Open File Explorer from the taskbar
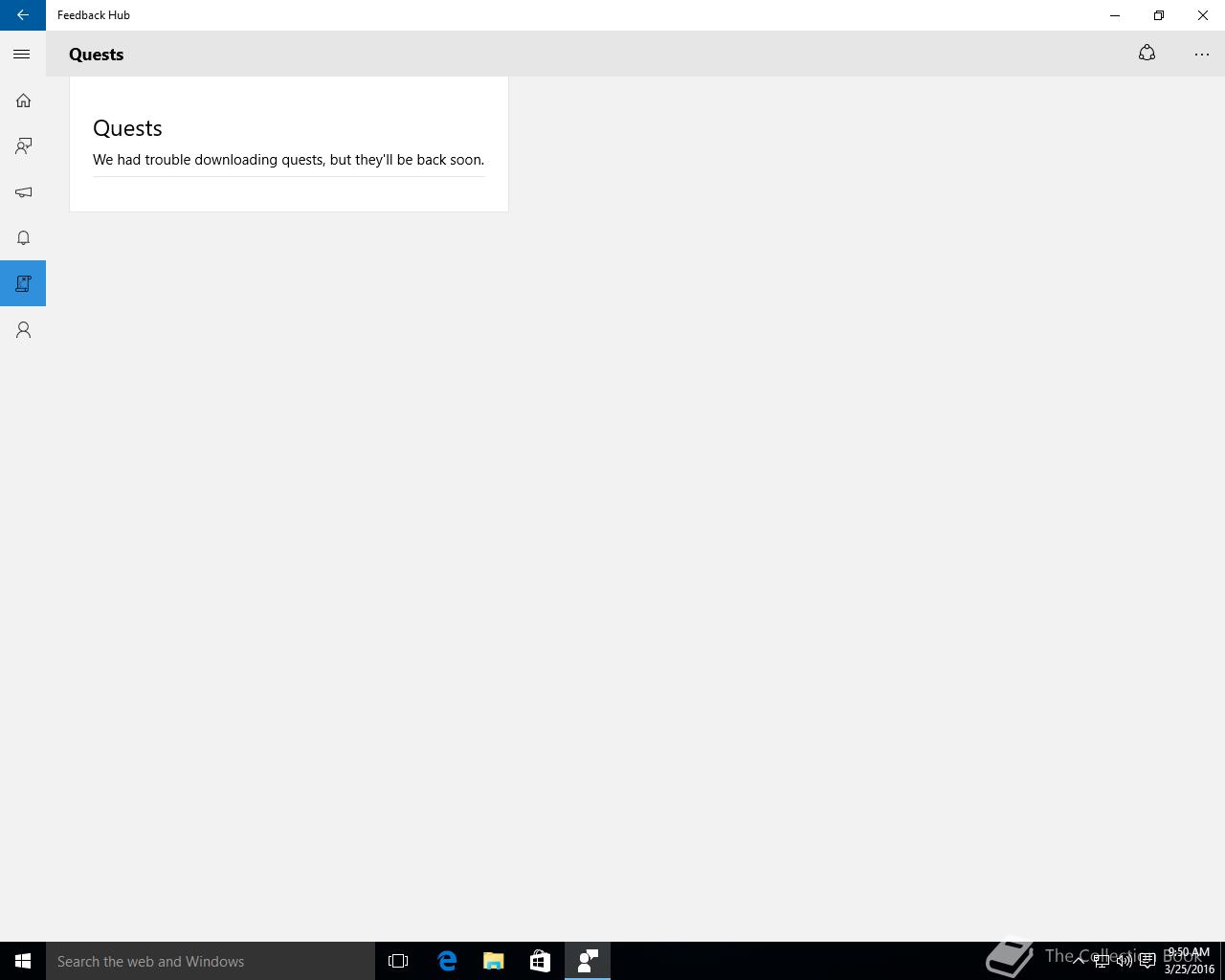 pos(494,961)
